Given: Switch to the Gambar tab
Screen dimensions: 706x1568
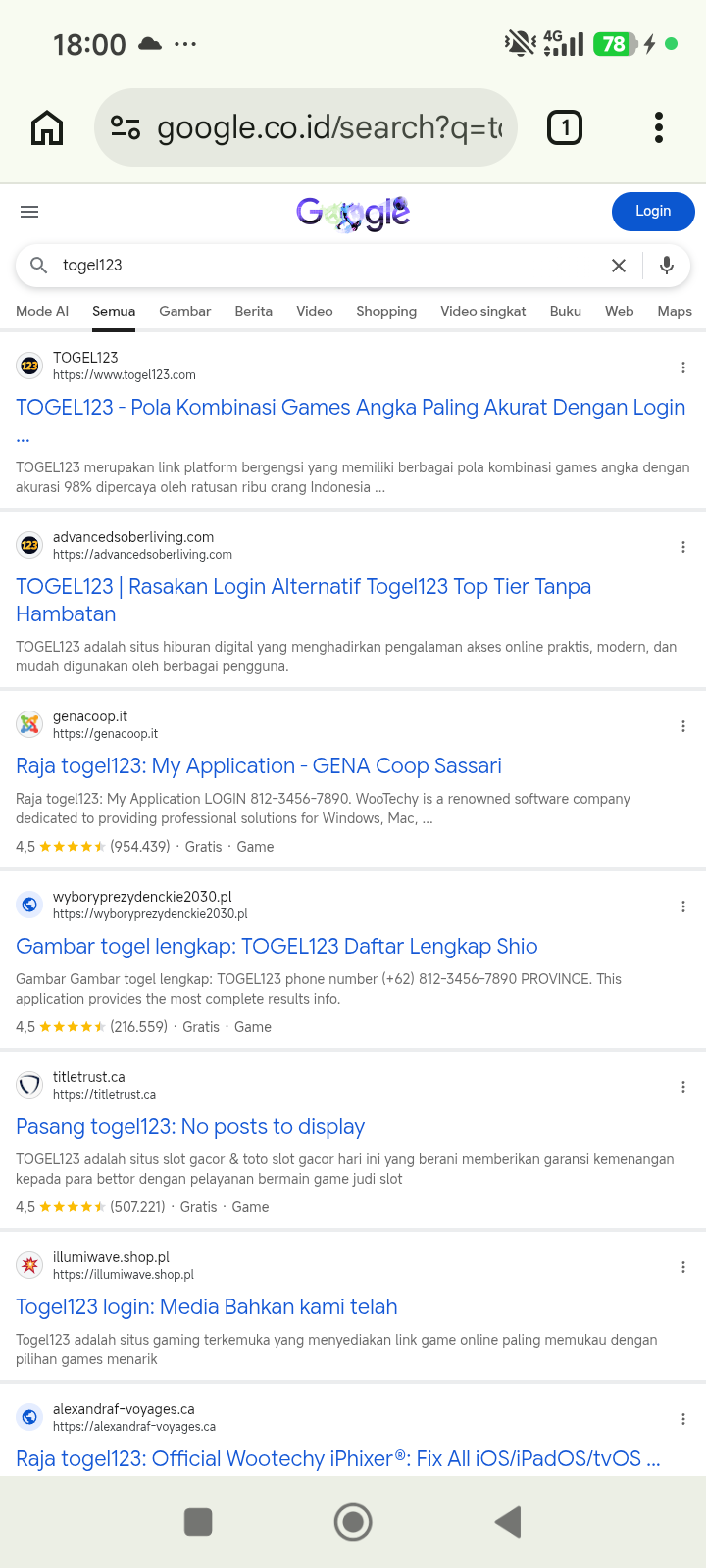Looking at the screenshot, I should [184, 311].
